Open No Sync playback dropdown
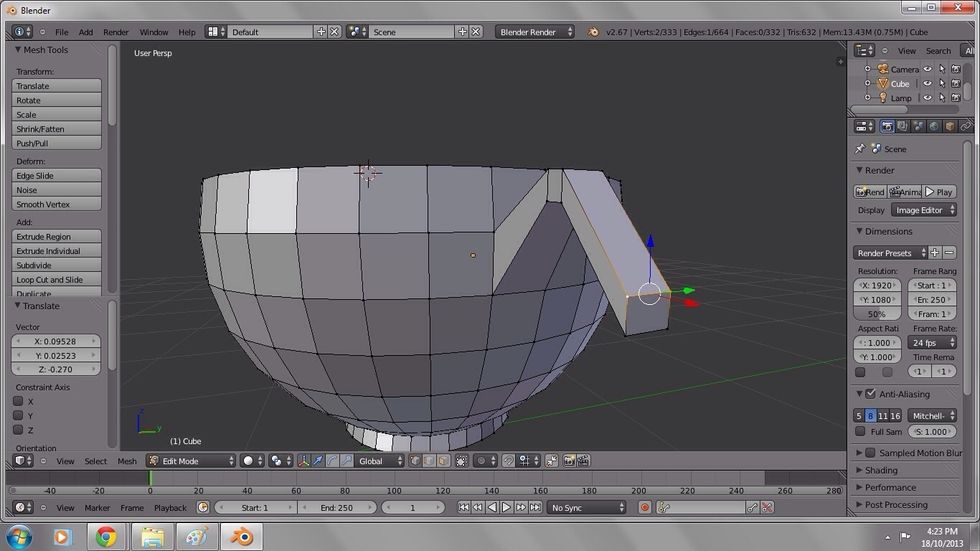The width and height of the screenshot is (980, 551). [586, 508]
